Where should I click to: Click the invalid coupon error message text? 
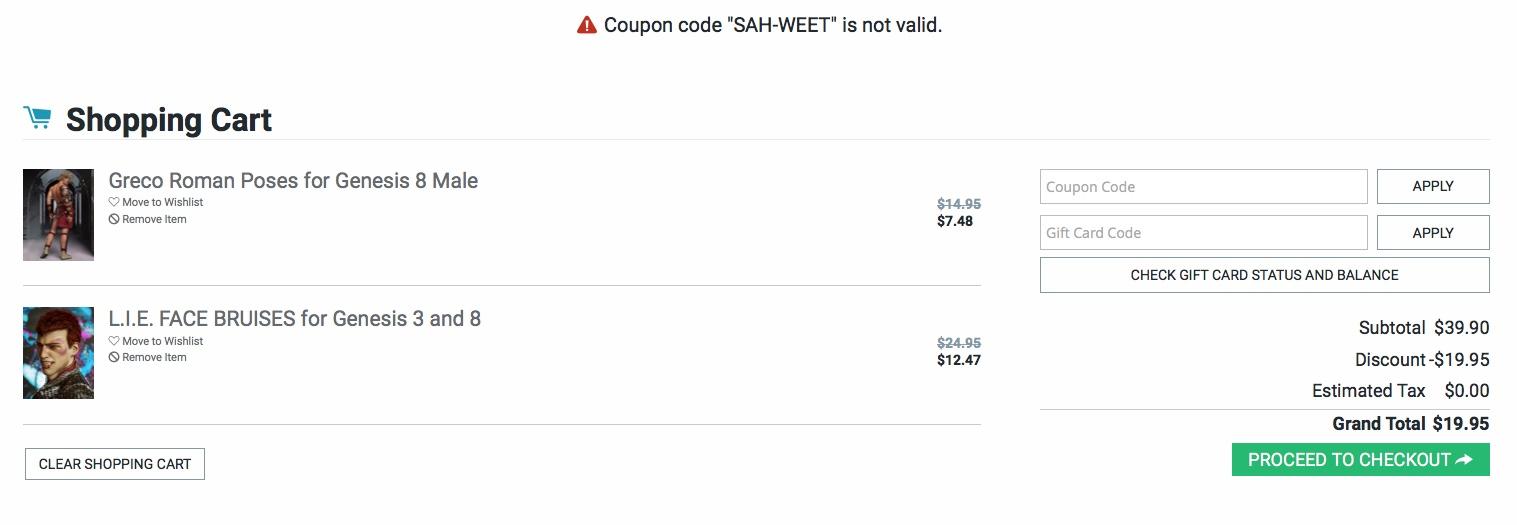coord(773,25)
